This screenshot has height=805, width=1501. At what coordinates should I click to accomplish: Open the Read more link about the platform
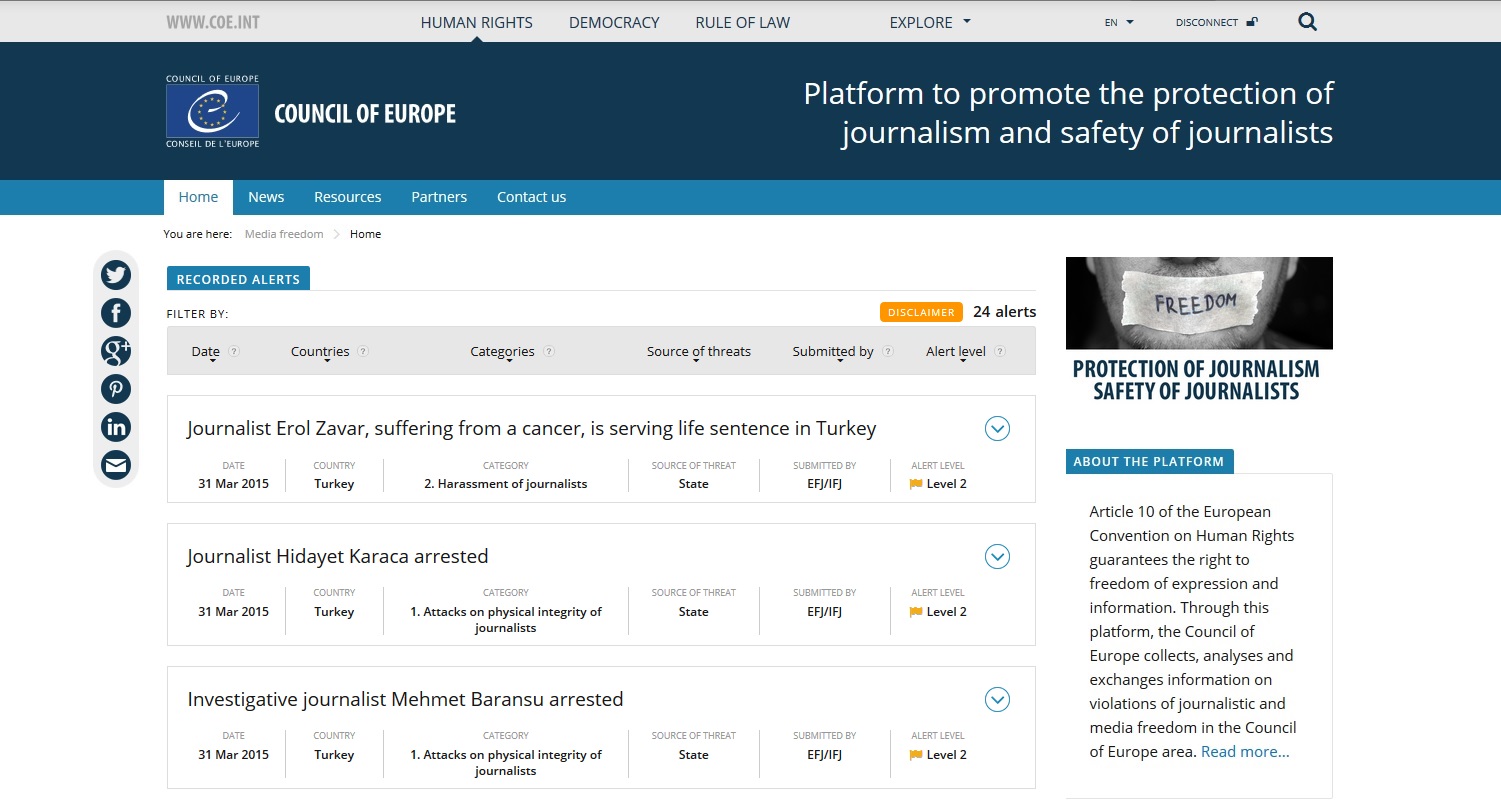click(x=1243, y=751)
